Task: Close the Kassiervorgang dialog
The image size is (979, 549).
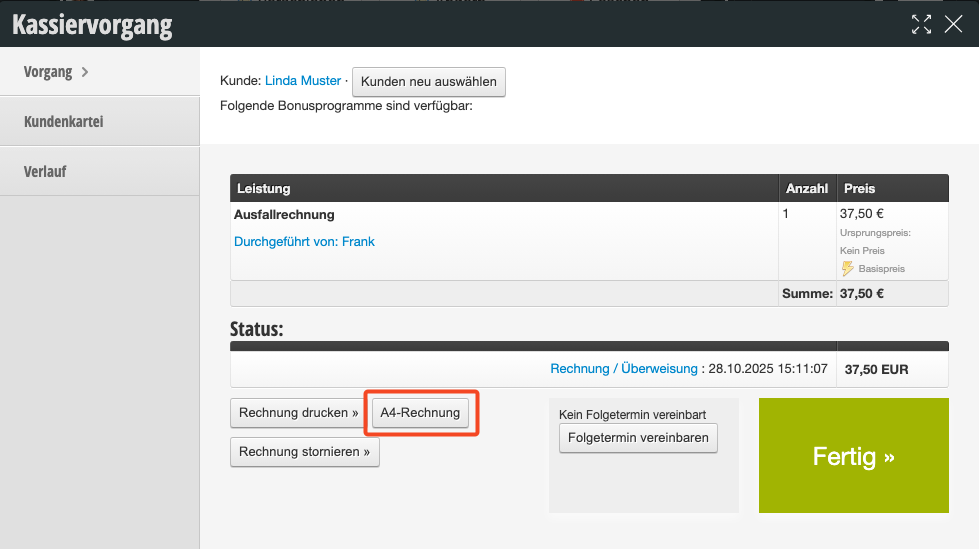Action: pyautogui.click(x=953, y=25)
